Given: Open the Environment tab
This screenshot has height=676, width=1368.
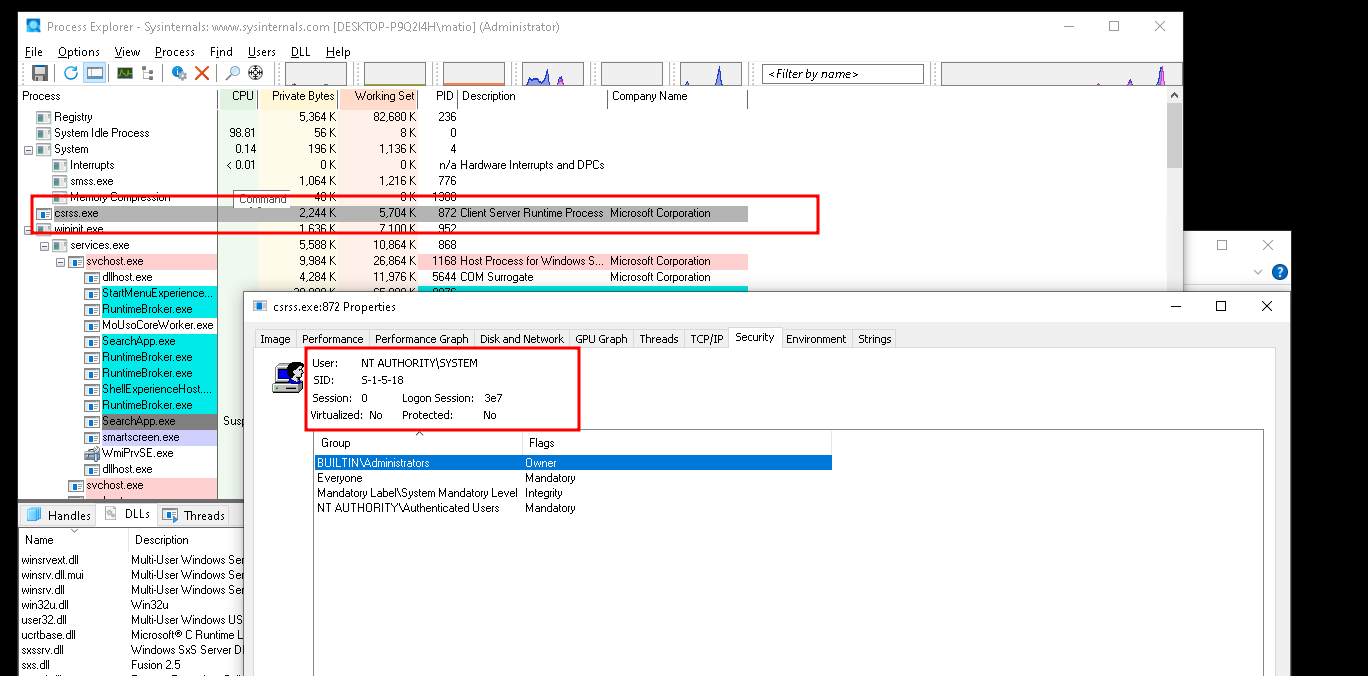Looking at the screenshot, I should point(816,339).
